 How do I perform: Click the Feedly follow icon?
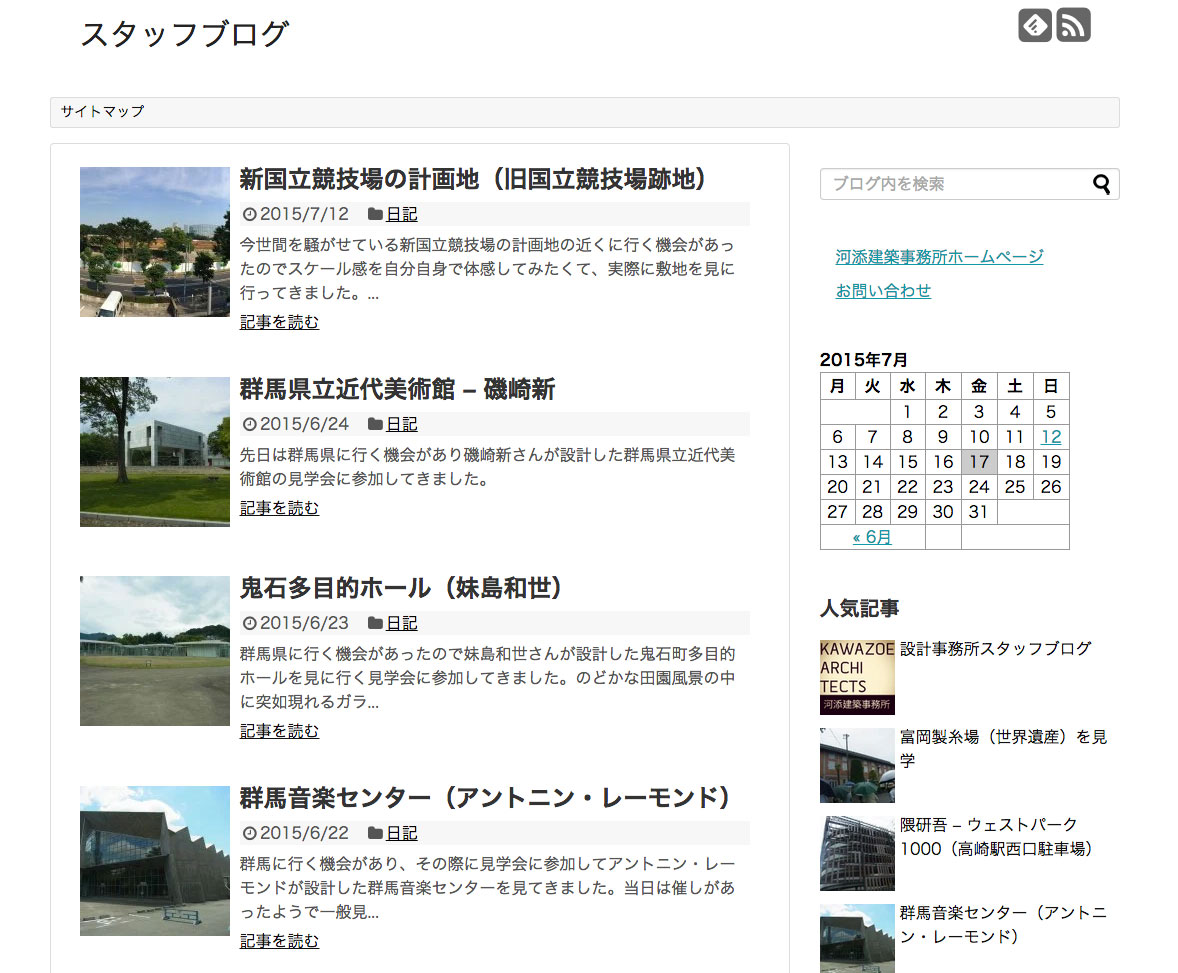click(x=1035, y=25)
